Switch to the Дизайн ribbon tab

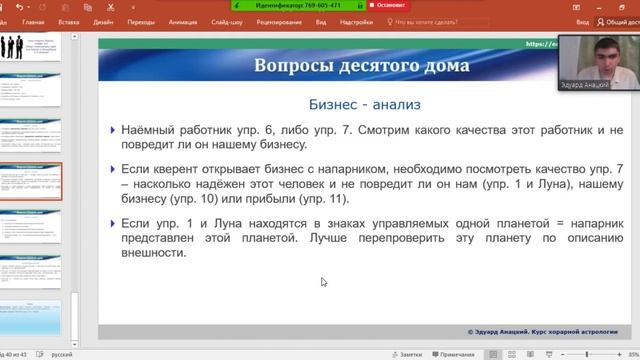tap(103, 22)
